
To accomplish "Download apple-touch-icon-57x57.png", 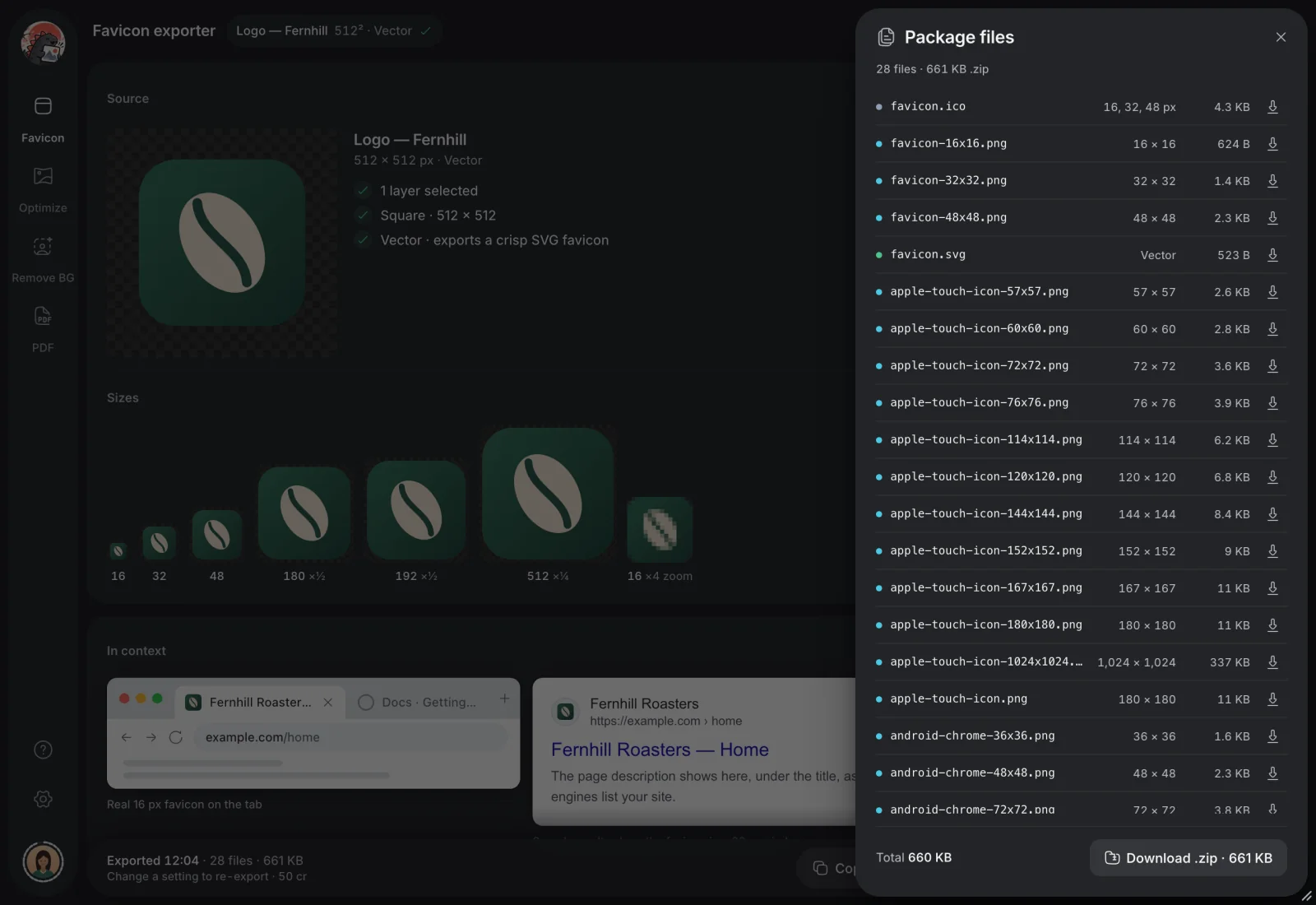I will pyautogui.click(x=1272, y=292).
